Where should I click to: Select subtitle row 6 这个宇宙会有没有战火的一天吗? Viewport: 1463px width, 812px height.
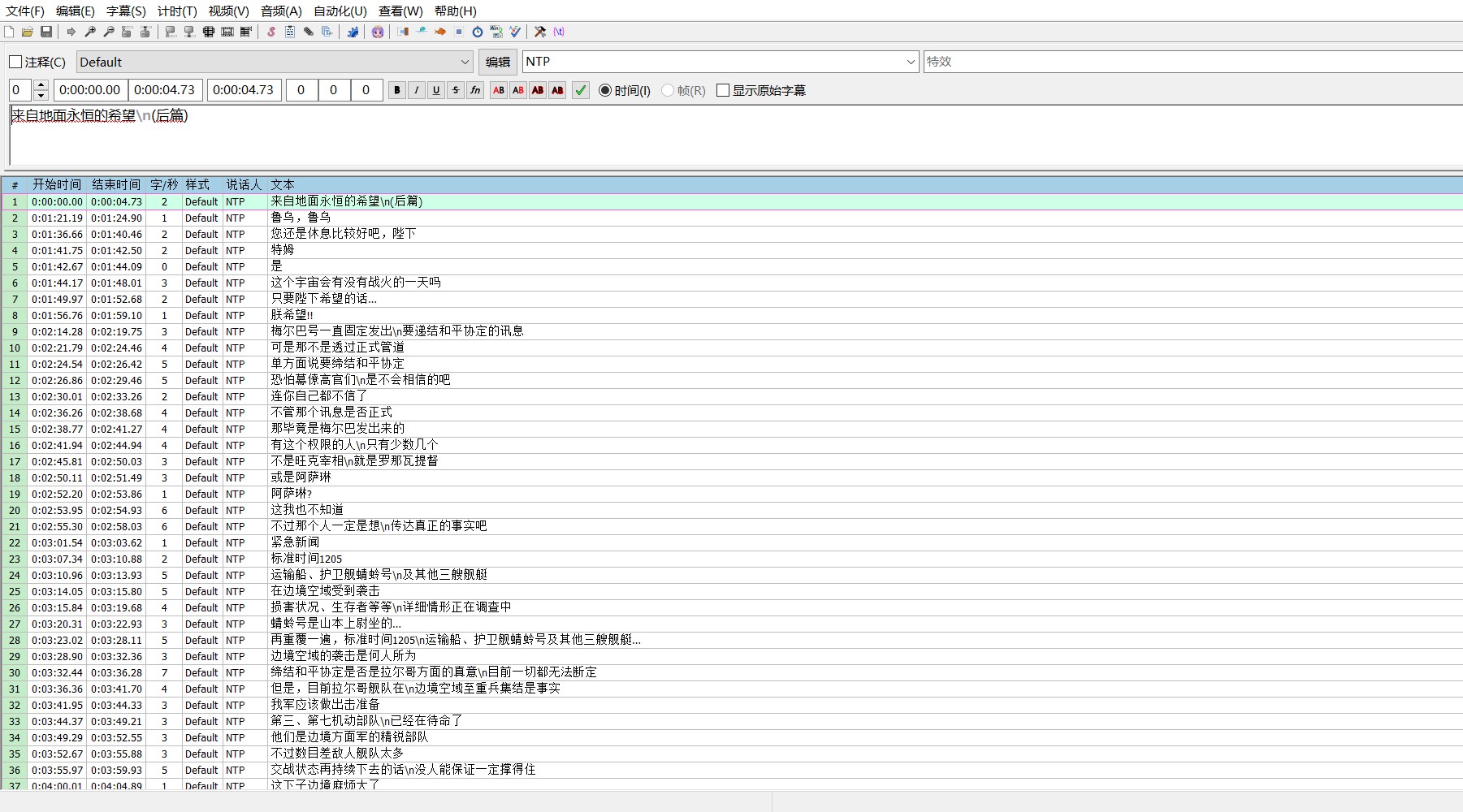(x=731, y=283)
